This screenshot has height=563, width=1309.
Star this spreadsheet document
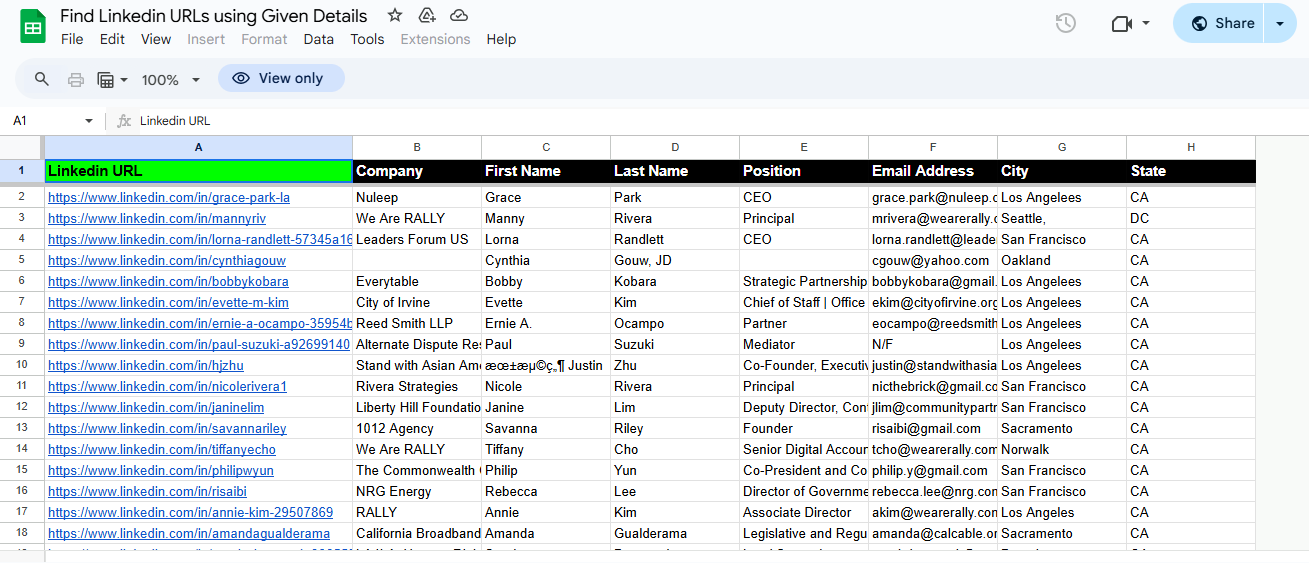[395, 16]
